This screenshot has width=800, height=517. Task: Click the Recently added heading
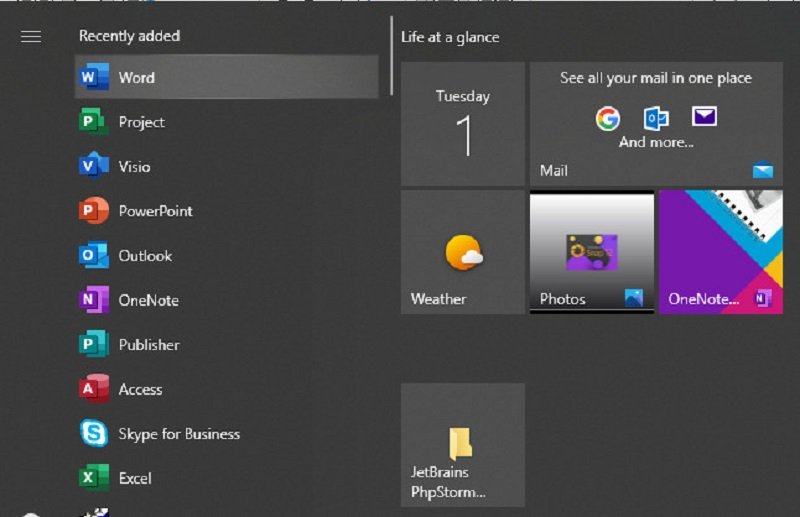[129, 36]
